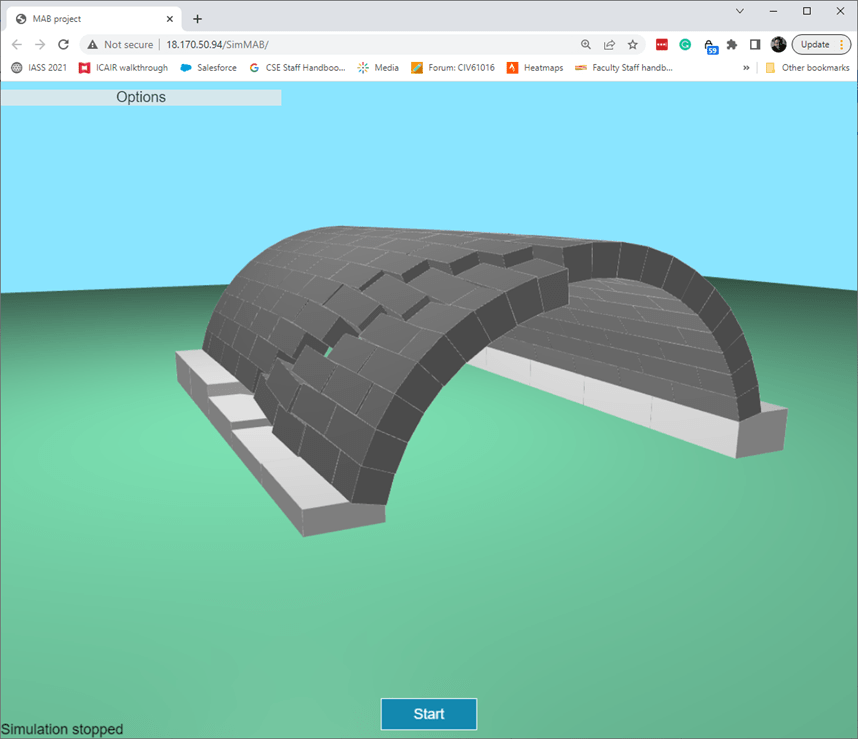This screenshot has height=739, width=858.
Task: Expand the hidden bookmarks chevron
Action: point(745,67)
